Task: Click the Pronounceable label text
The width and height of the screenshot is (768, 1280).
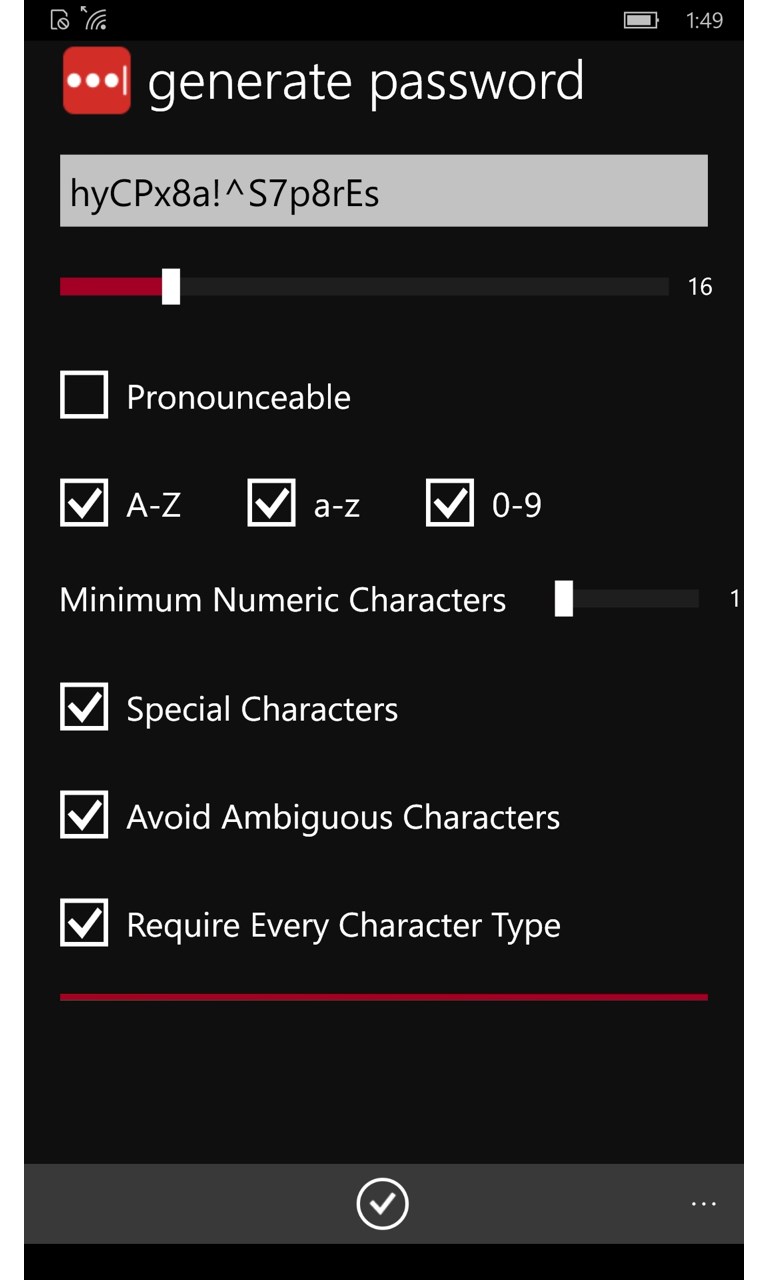Action: [238, 397]
